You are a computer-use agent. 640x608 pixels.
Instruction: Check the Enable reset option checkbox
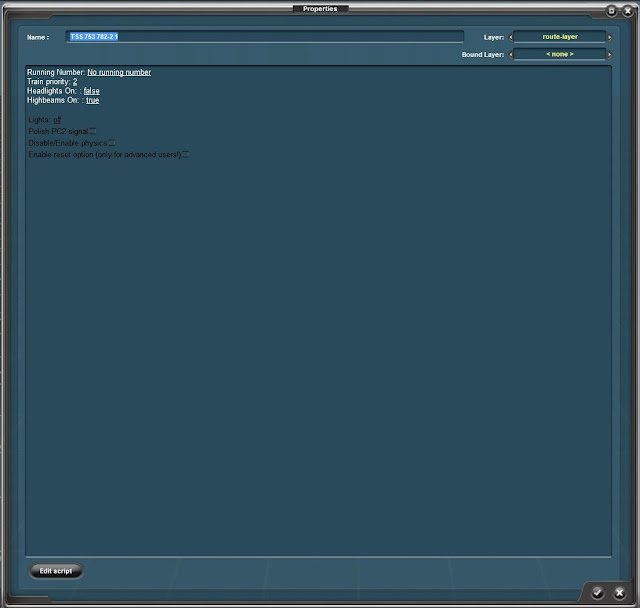pyautogui.click(x=185, y=154)
